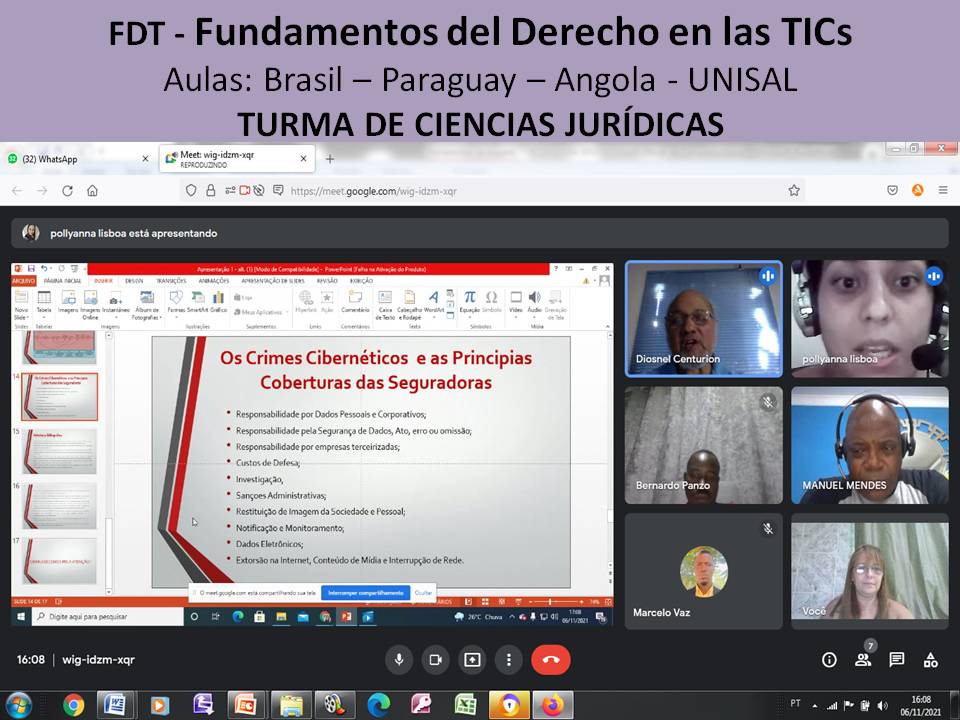Open the tracking protection shield icon
The width and height of the screenshot is (960, 720).
(x=191, y=190)
